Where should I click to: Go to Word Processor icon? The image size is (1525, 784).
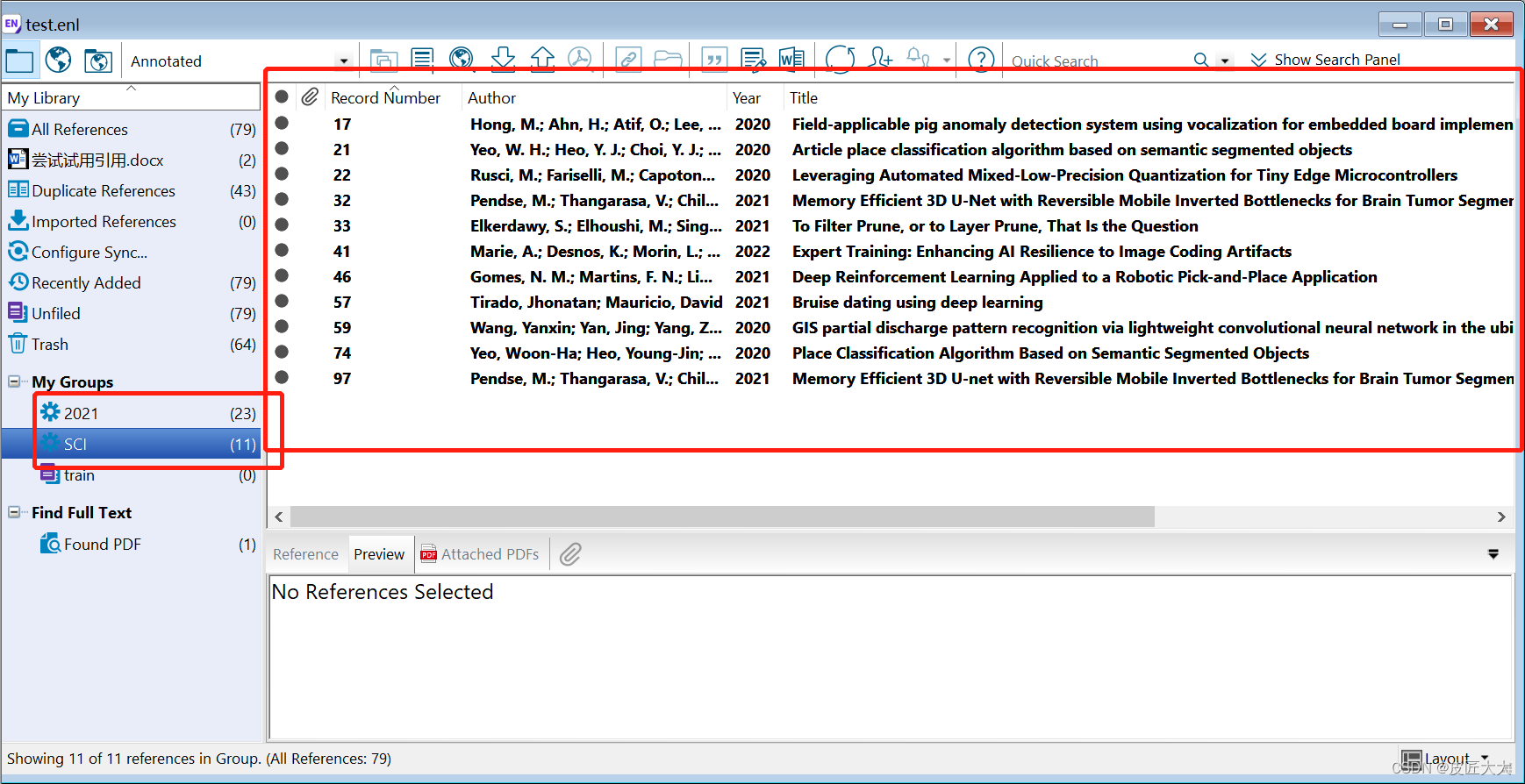[791, 60]
